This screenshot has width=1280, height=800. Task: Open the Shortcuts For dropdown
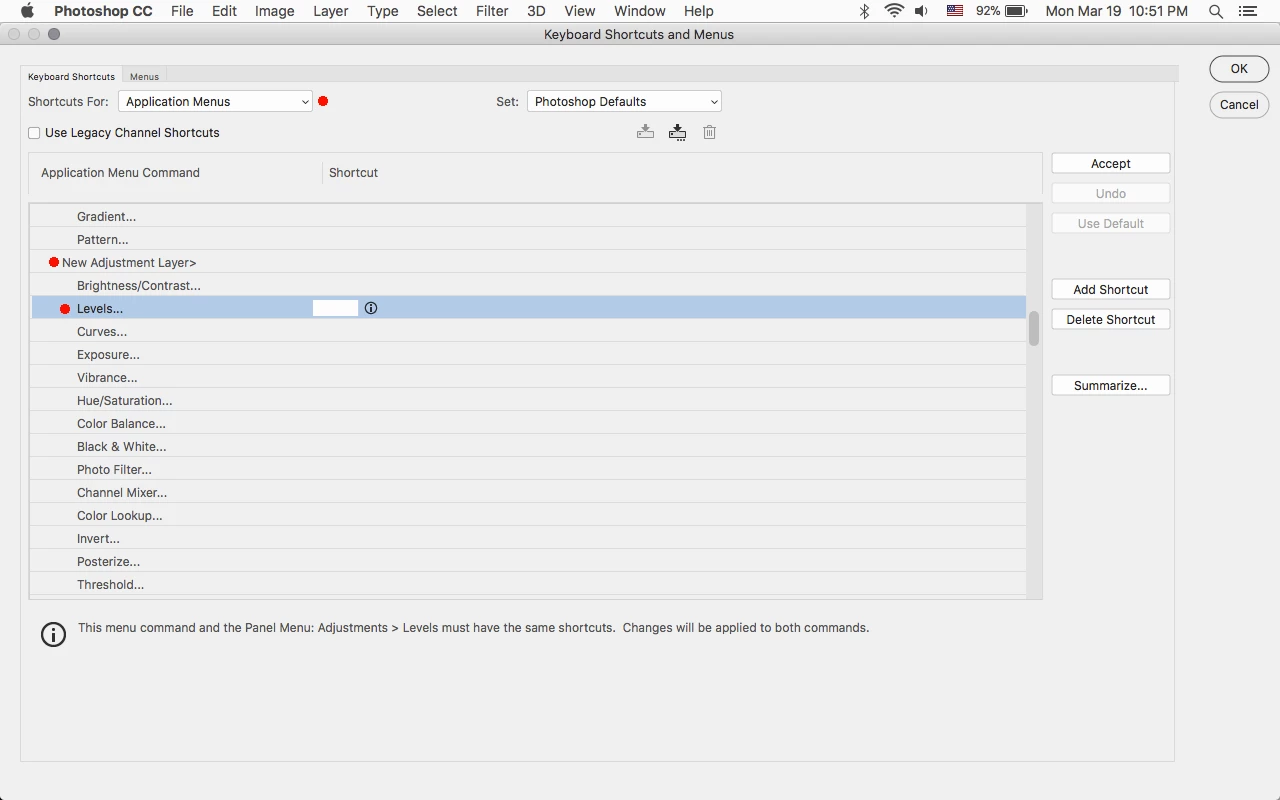215,101
